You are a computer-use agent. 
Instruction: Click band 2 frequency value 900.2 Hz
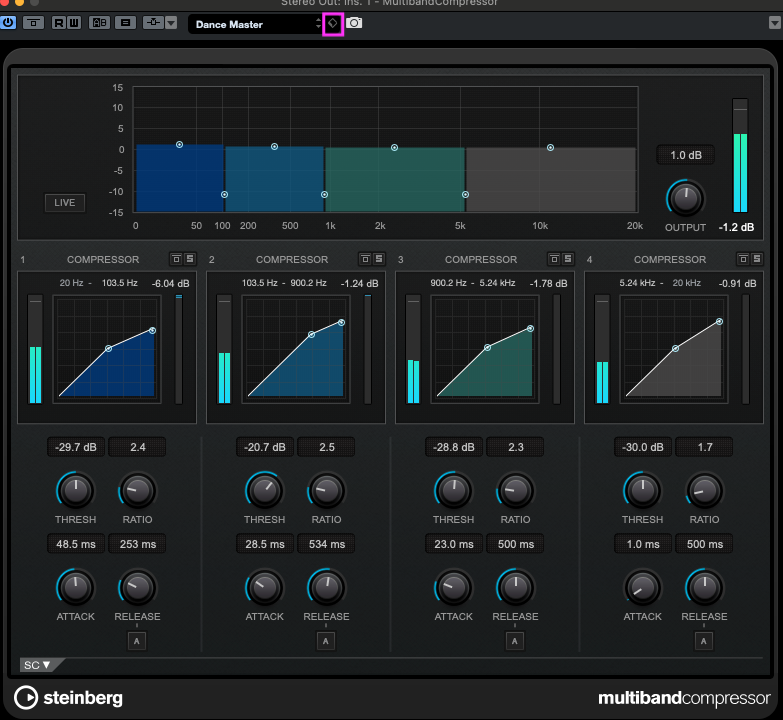(x=309, y=283)
